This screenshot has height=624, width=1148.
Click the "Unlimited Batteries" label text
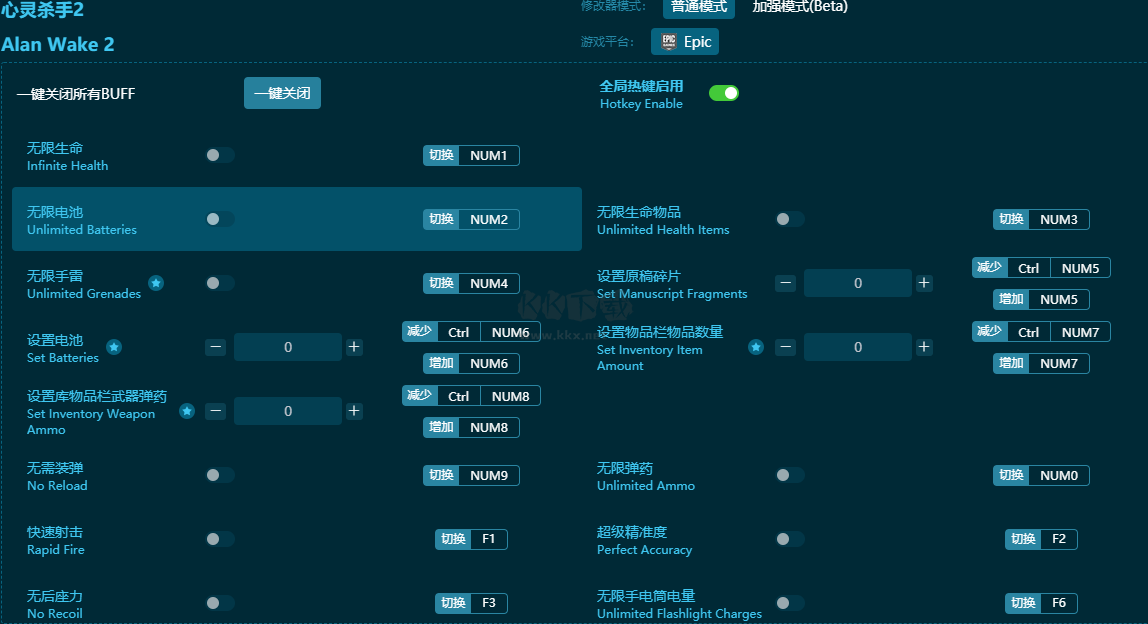click(x=82, y=230)
